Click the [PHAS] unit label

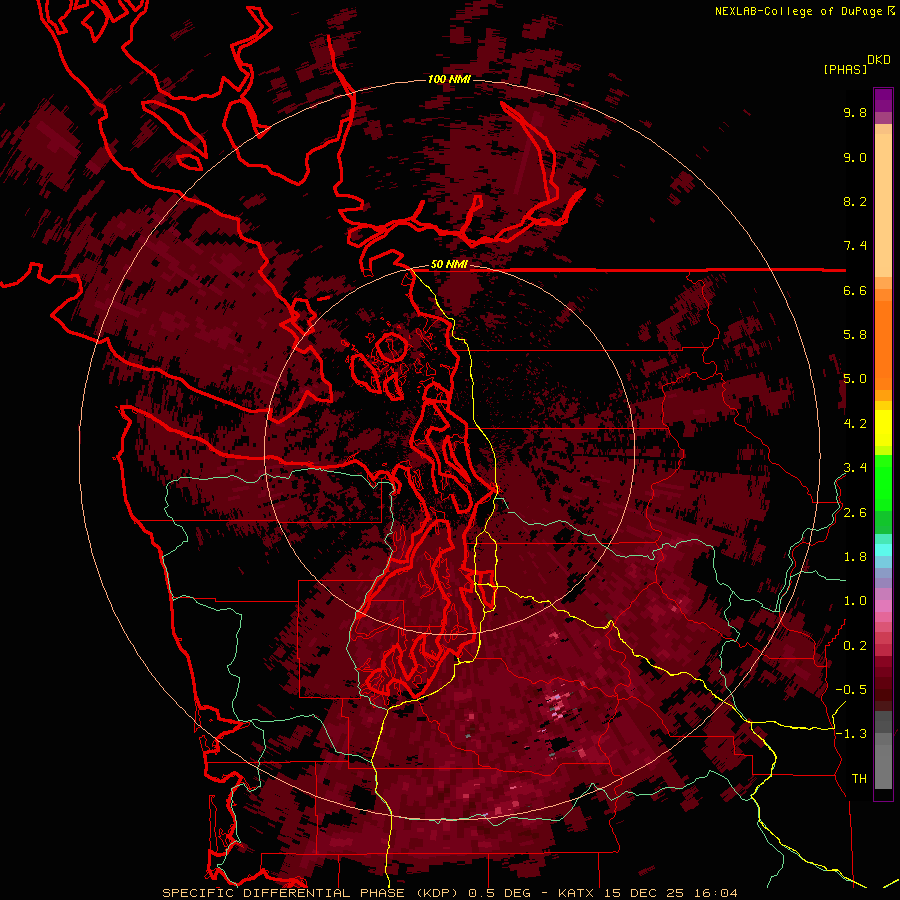[845, 69]
